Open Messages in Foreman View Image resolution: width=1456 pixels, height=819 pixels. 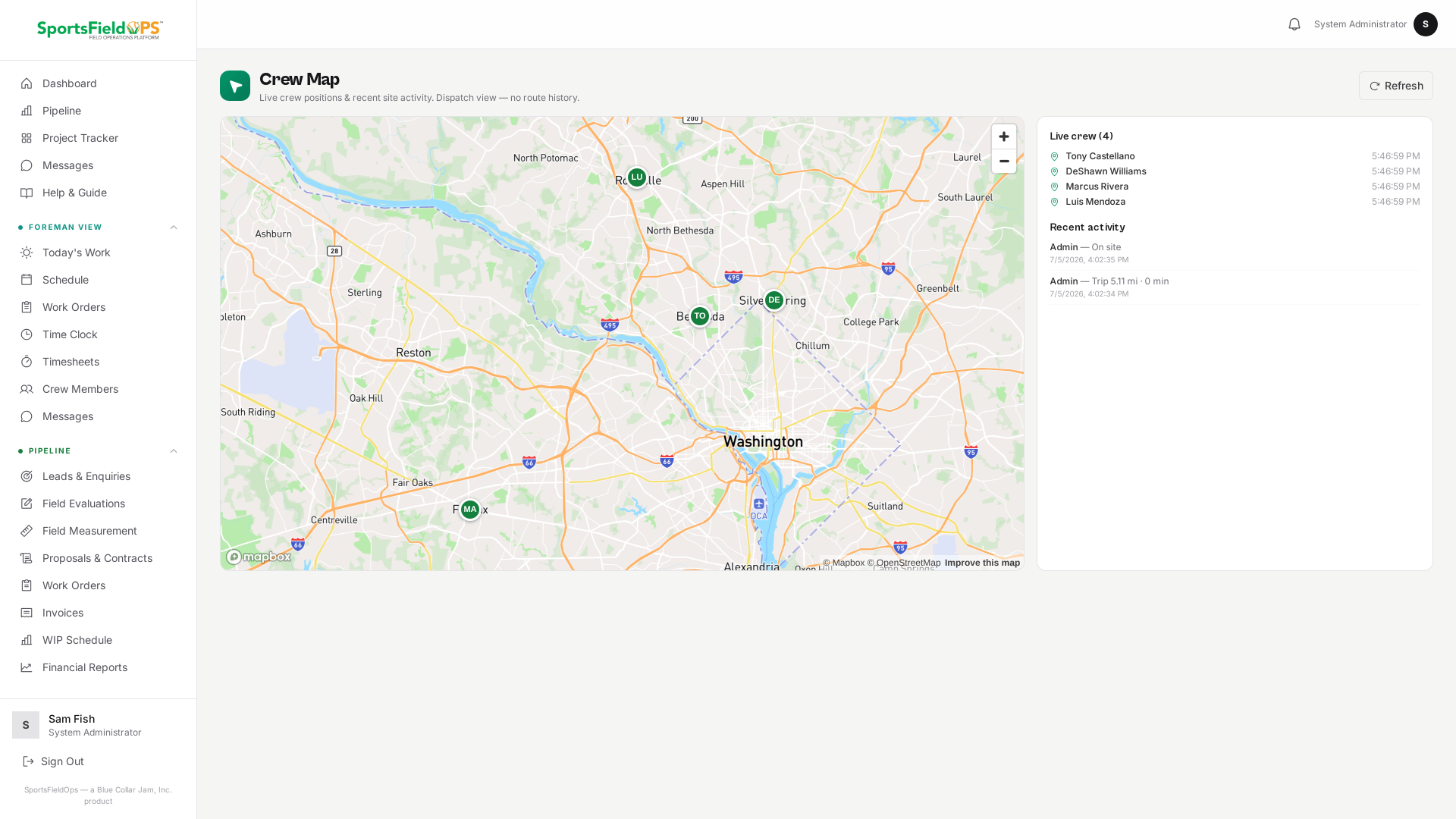tap(99, 416)
